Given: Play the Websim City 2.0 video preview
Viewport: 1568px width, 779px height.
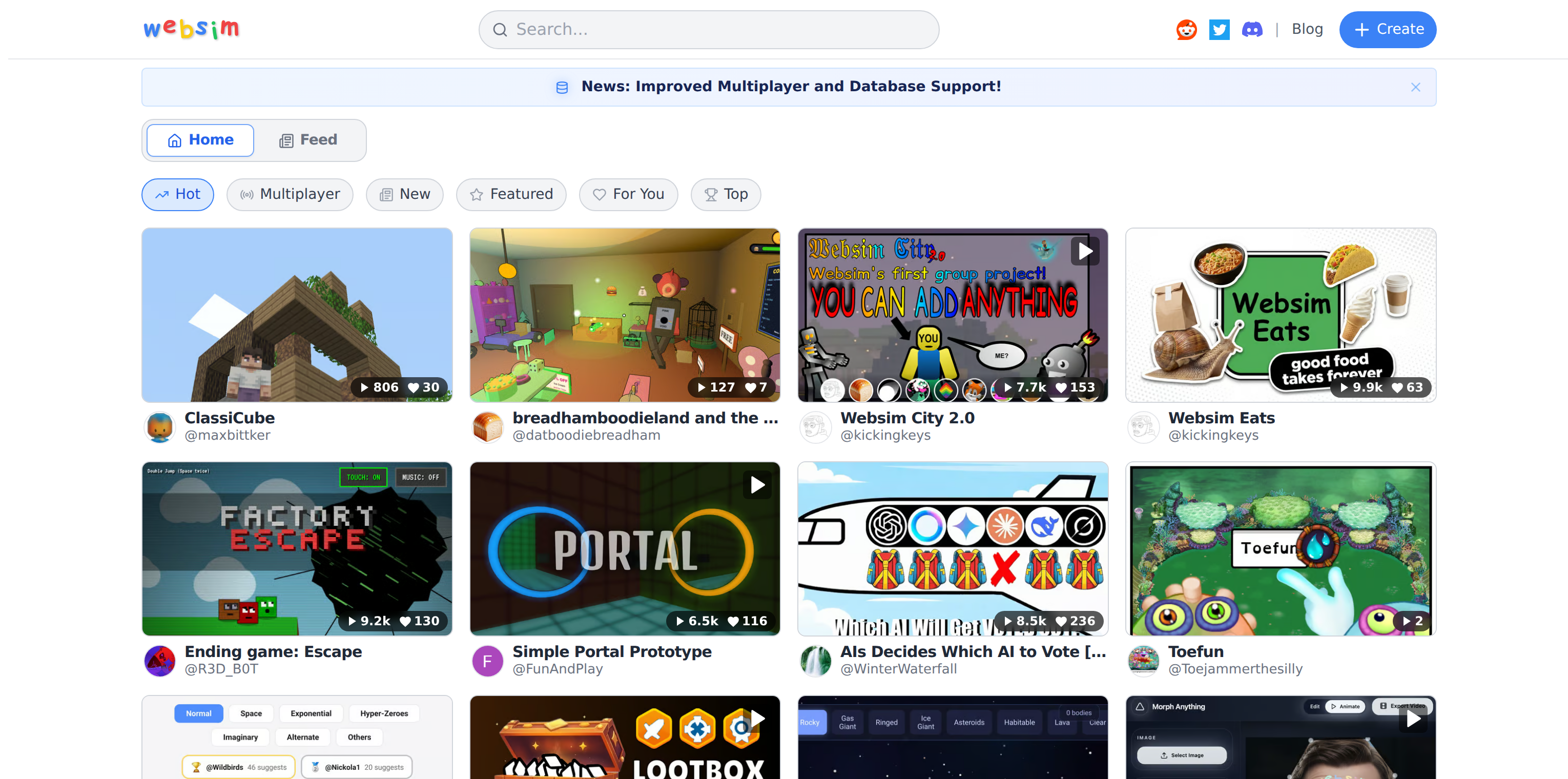Looking at the screenshot, I should click(1085, 251).
